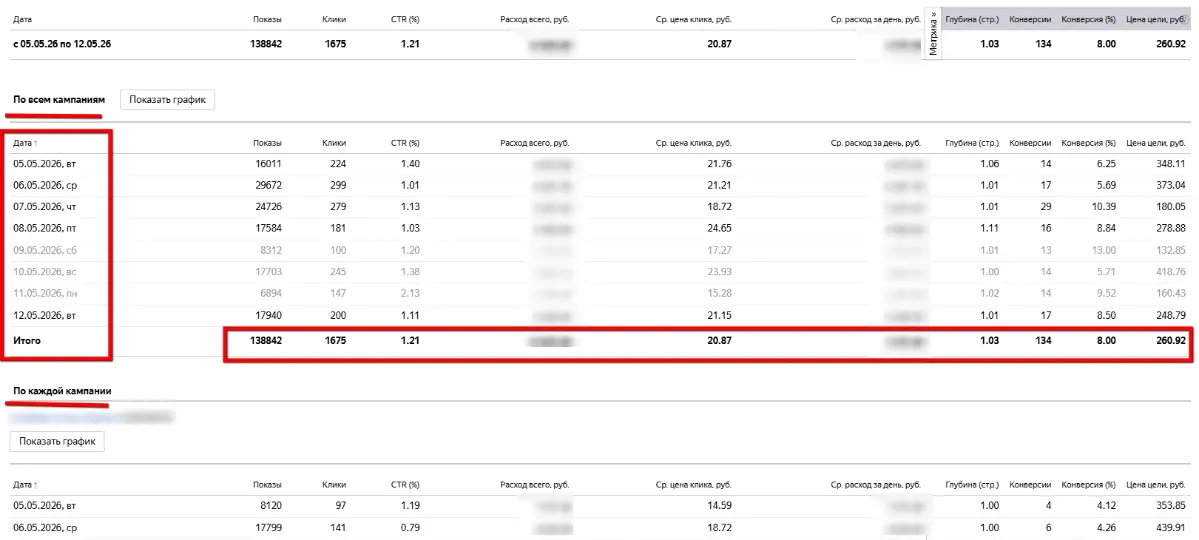The height and width of the screenshot is (540, 1199).
Task: Select clicks value 299
Action: [337, 185]
